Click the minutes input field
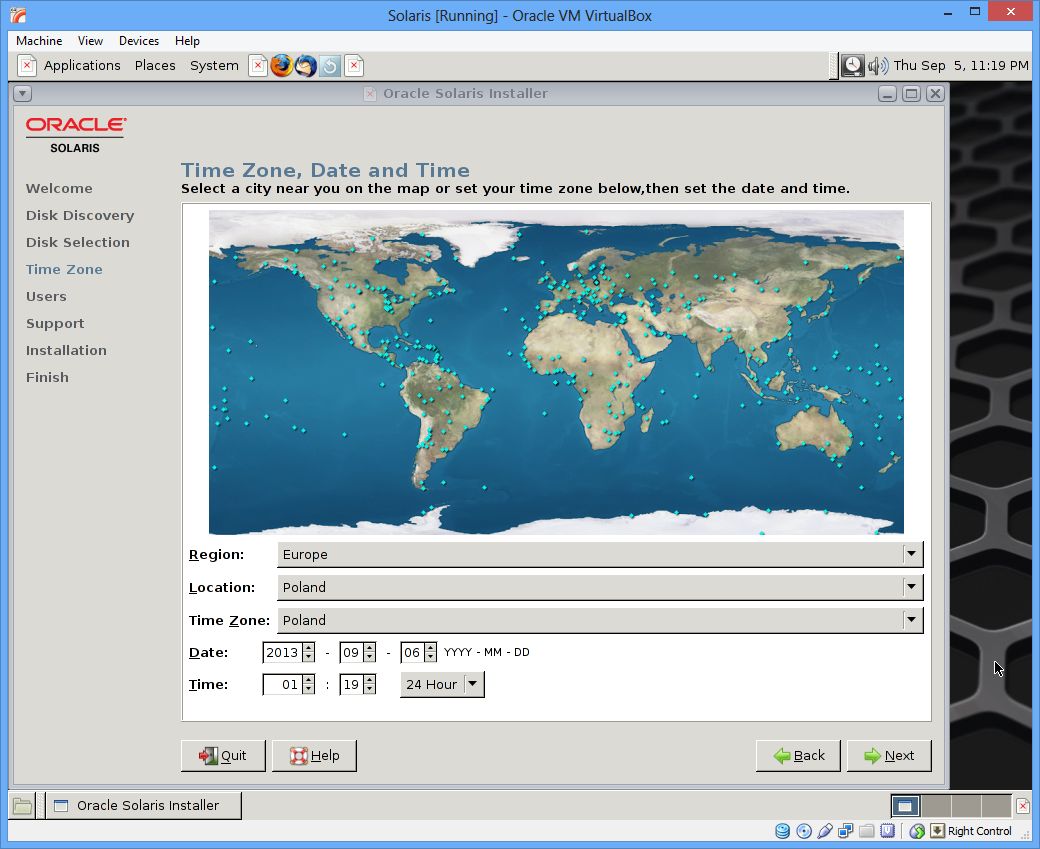The image size is (1040, 849). tap(352, 685)
